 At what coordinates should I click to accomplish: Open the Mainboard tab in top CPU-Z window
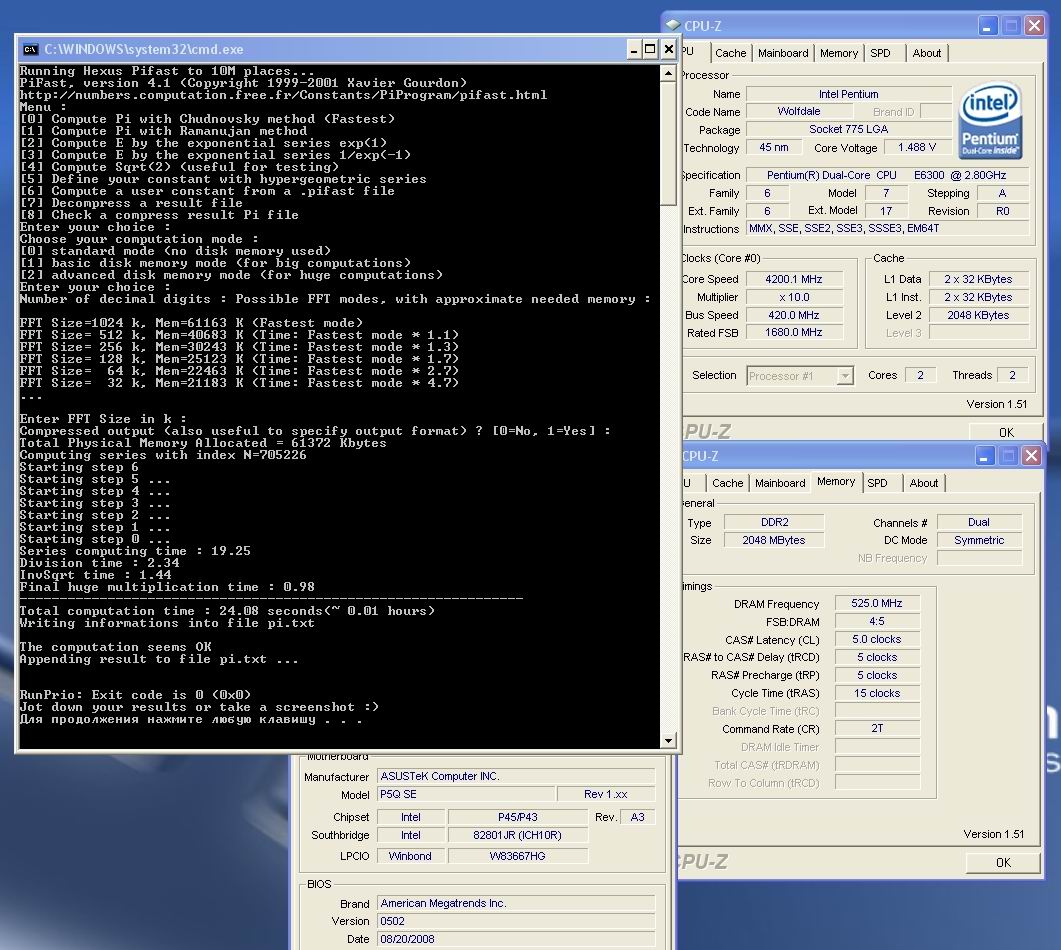pyautogui.click(x=783, y=53)
